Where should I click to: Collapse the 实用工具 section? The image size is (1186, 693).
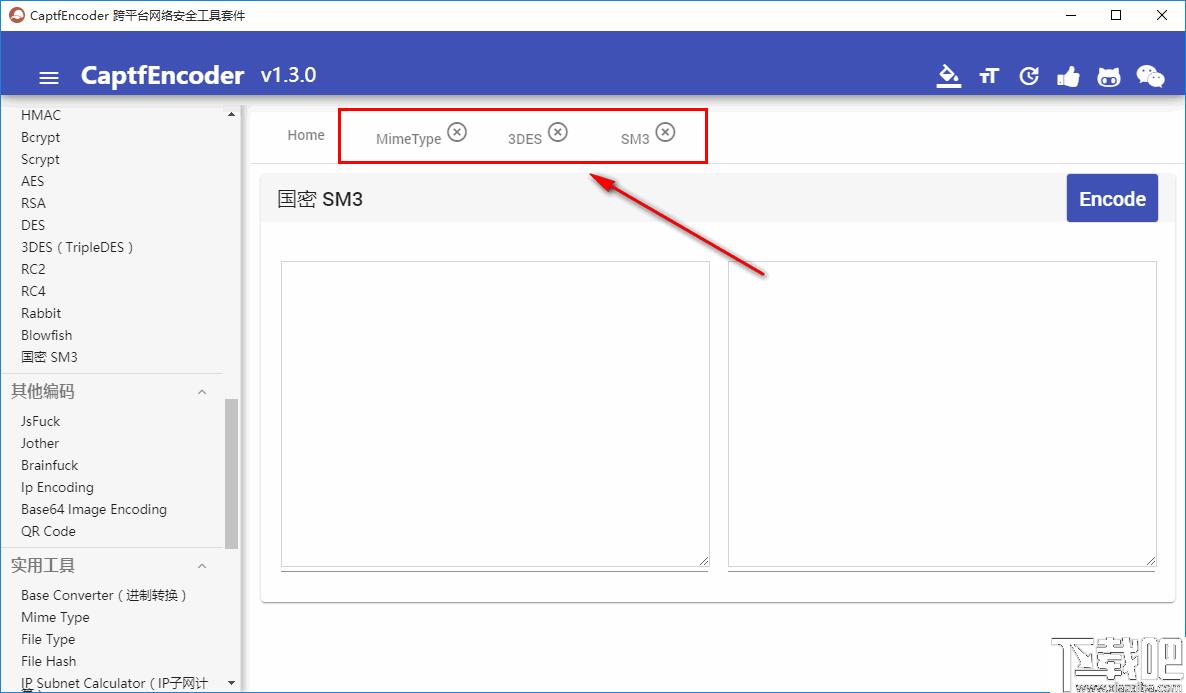[202, 566]
